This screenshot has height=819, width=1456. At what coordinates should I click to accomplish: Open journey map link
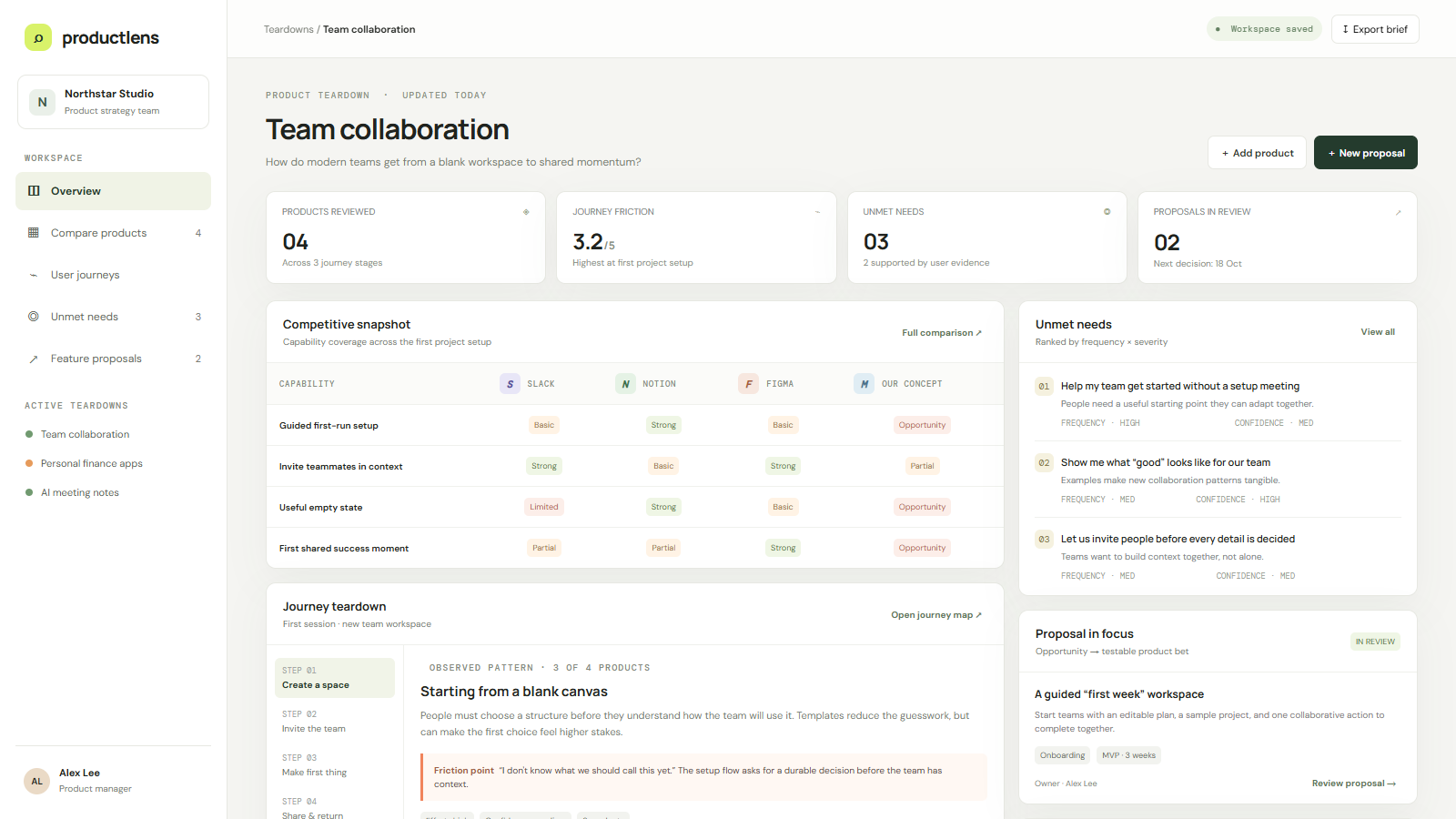[936, 615]
